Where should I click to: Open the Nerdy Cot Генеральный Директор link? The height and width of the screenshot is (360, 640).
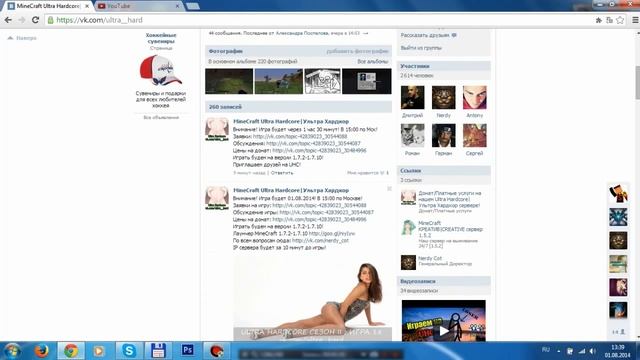point(430,258)
